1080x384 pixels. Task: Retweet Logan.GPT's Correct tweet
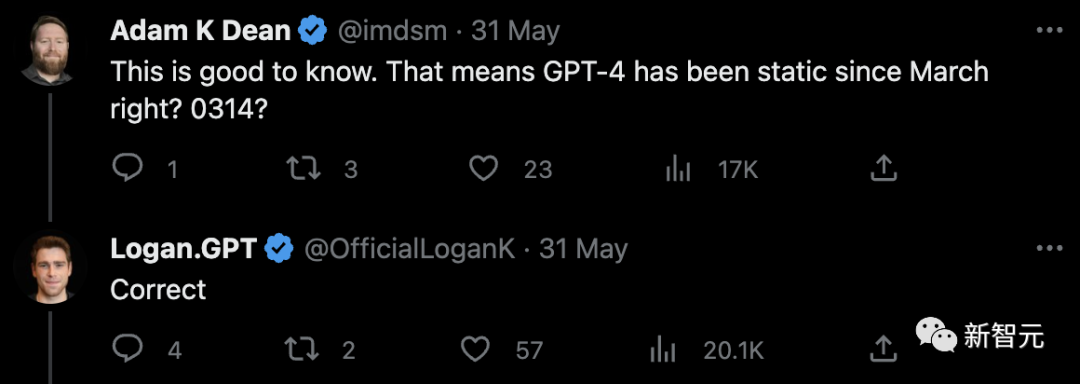(302, 350)
